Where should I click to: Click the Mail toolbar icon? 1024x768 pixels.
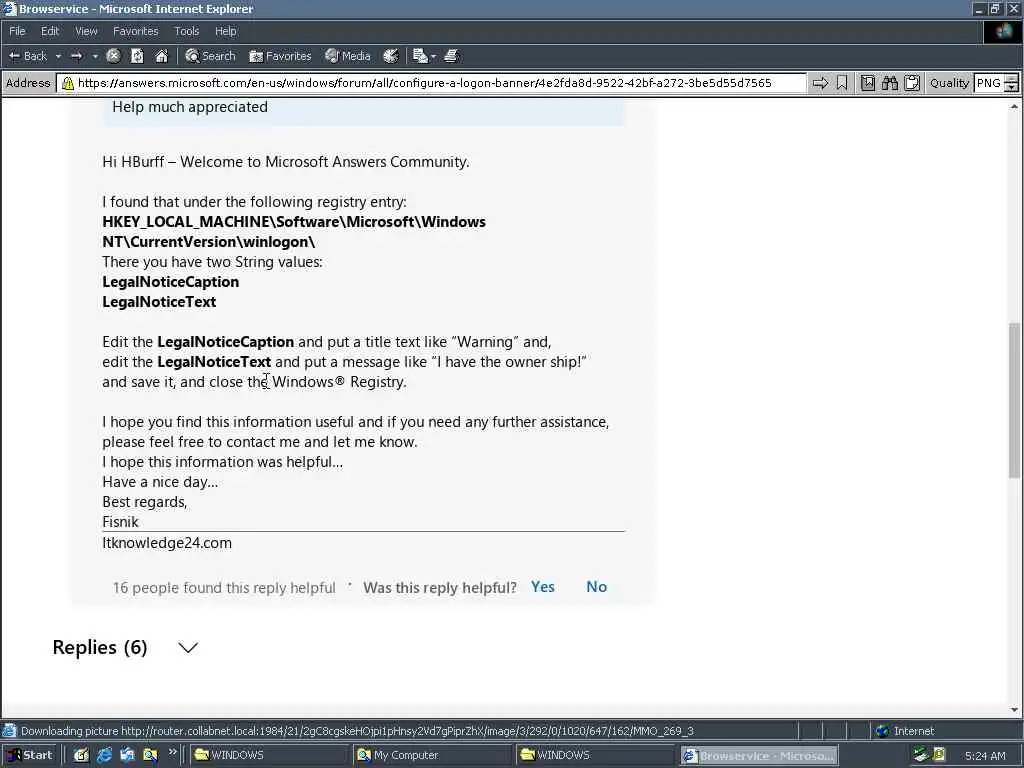coord(420,56)
